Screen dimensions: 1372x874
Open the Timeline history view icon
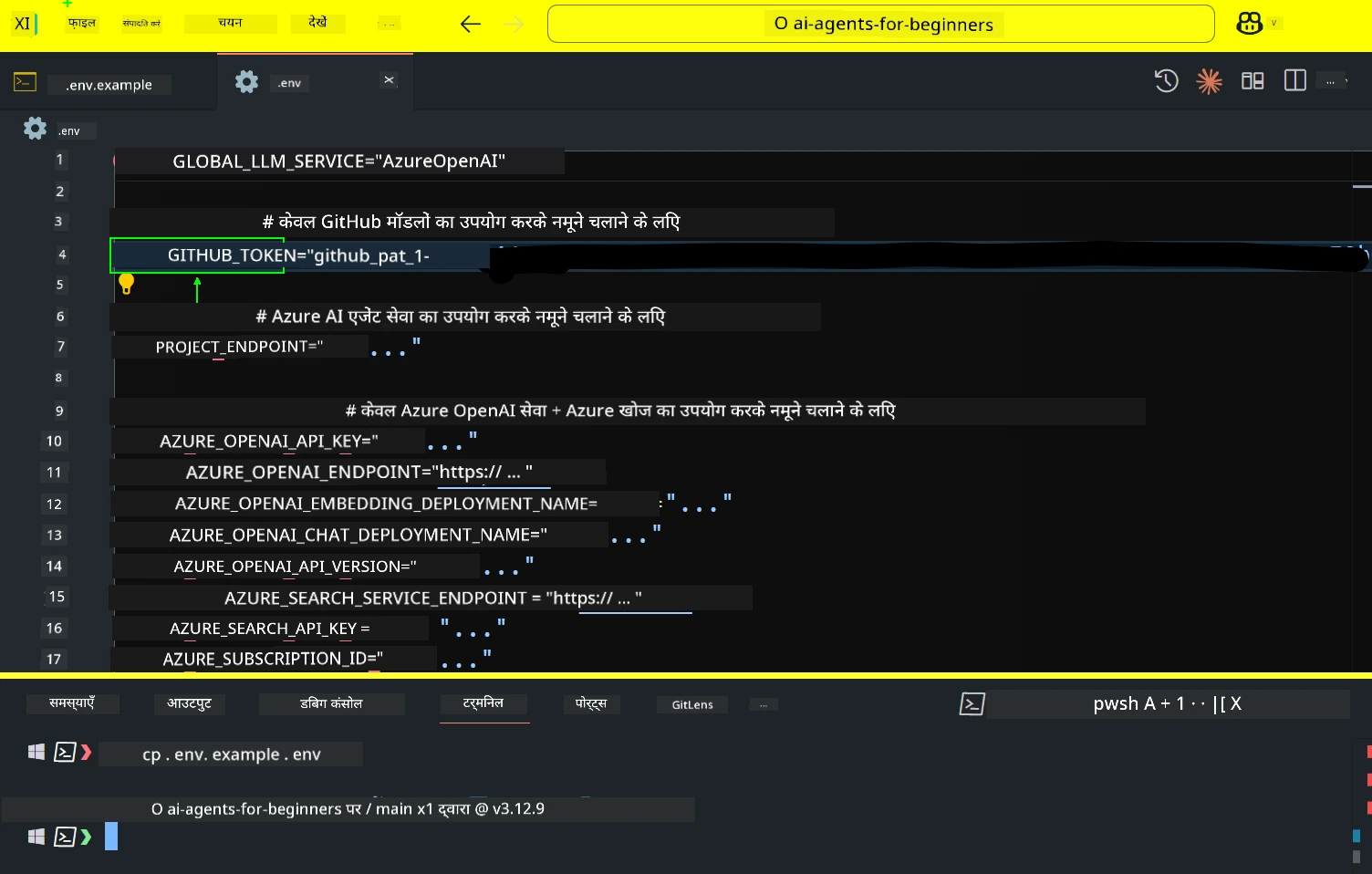[x=1166, y=81]
